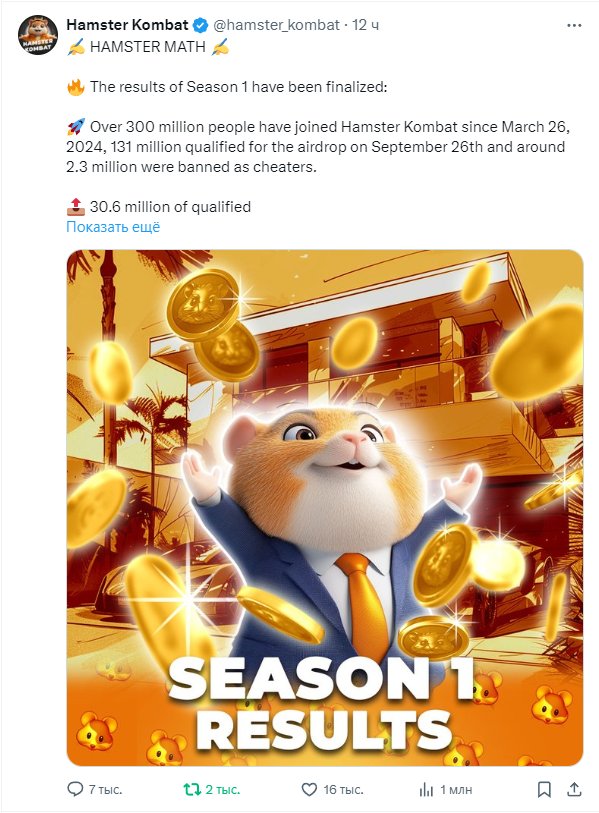Expand post with Показать ещё link

(113, 227)
